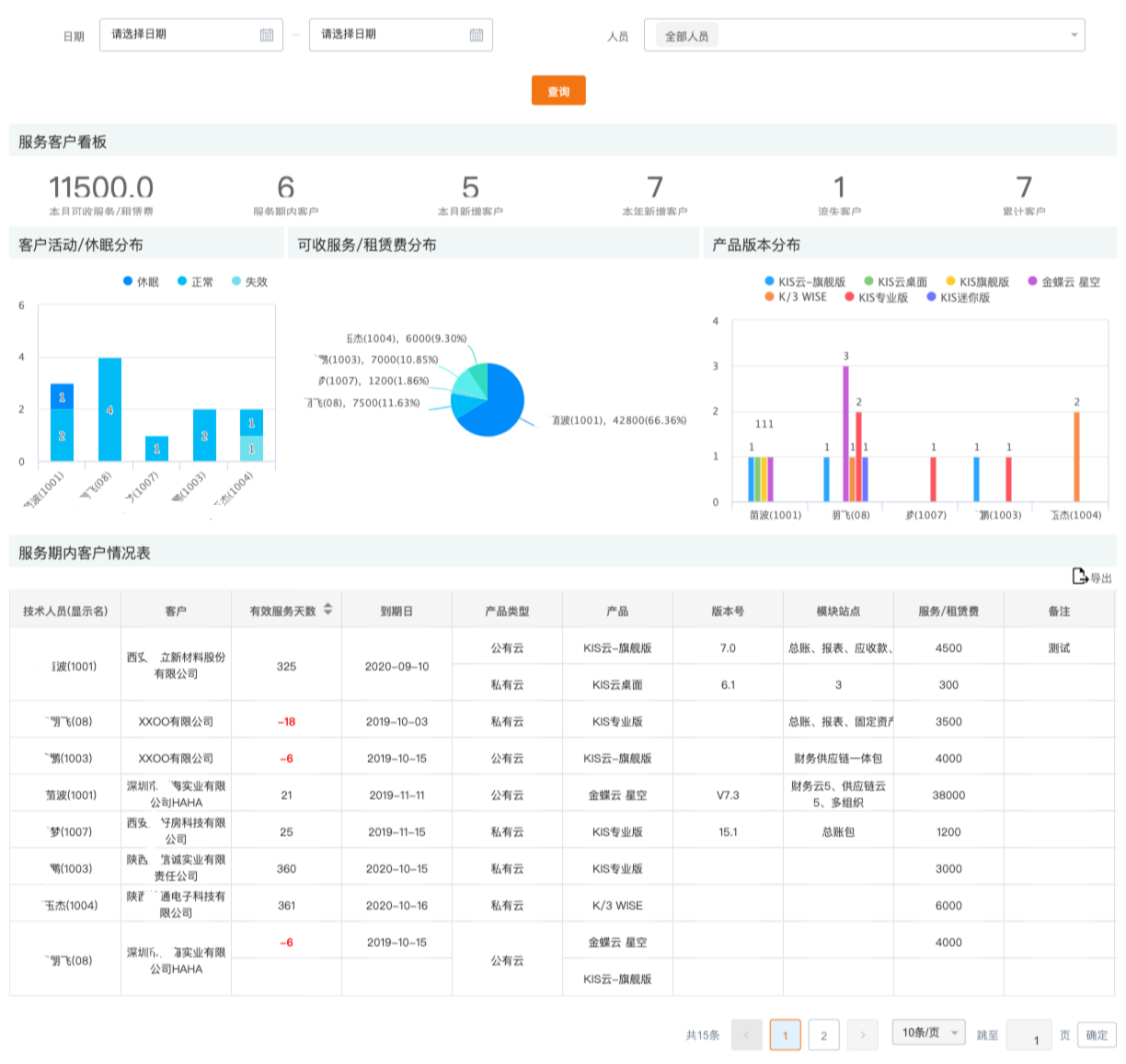This screenshot has width=1126, height=1064.
Task: Toggle 失效 legend series
Action: [249, 281]
